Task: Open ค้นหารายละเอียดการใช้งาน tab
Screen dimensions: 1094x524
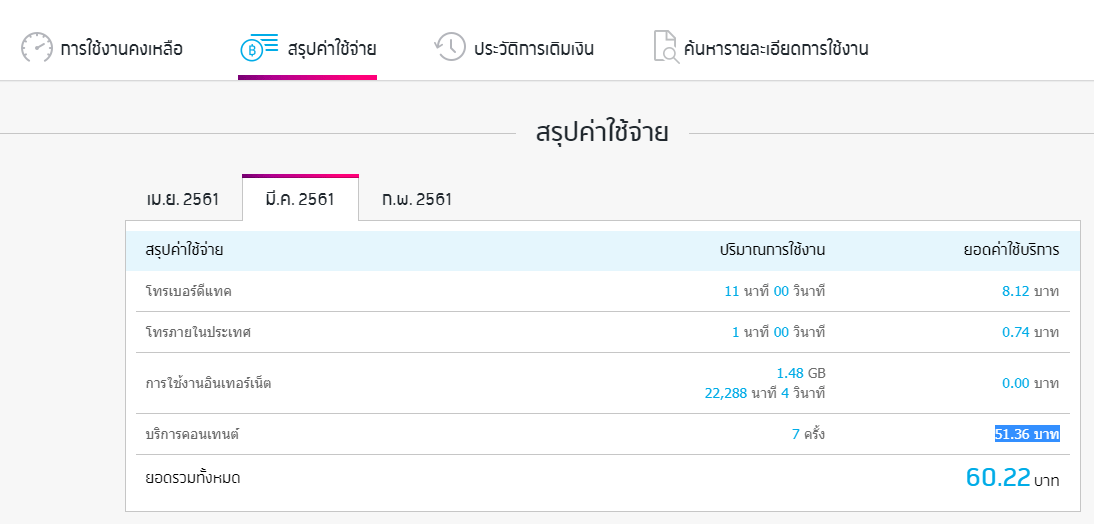Action: (760, 48)
